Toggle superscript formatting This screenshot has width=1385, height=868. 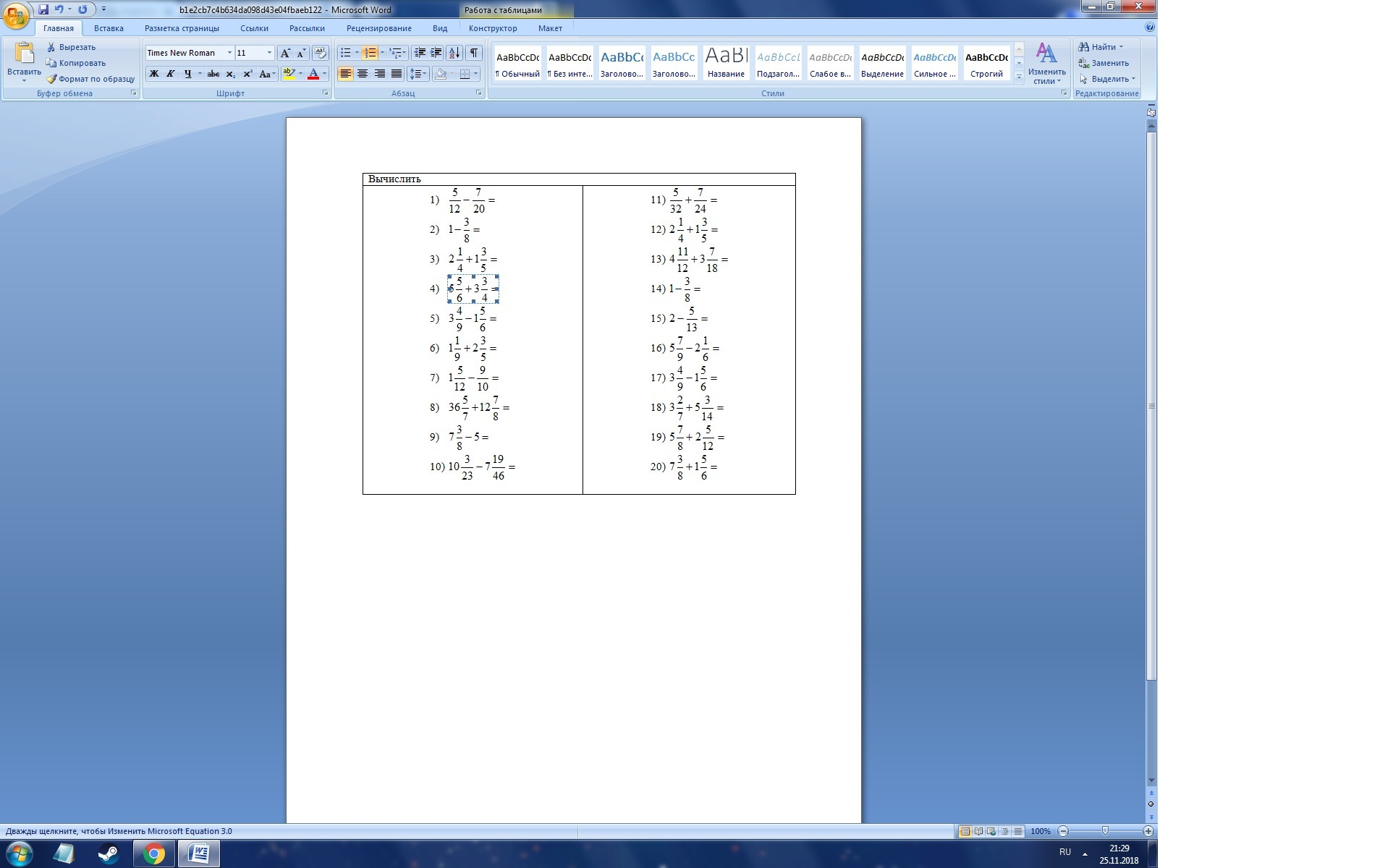pyautogui.click(x=247, y=74)
